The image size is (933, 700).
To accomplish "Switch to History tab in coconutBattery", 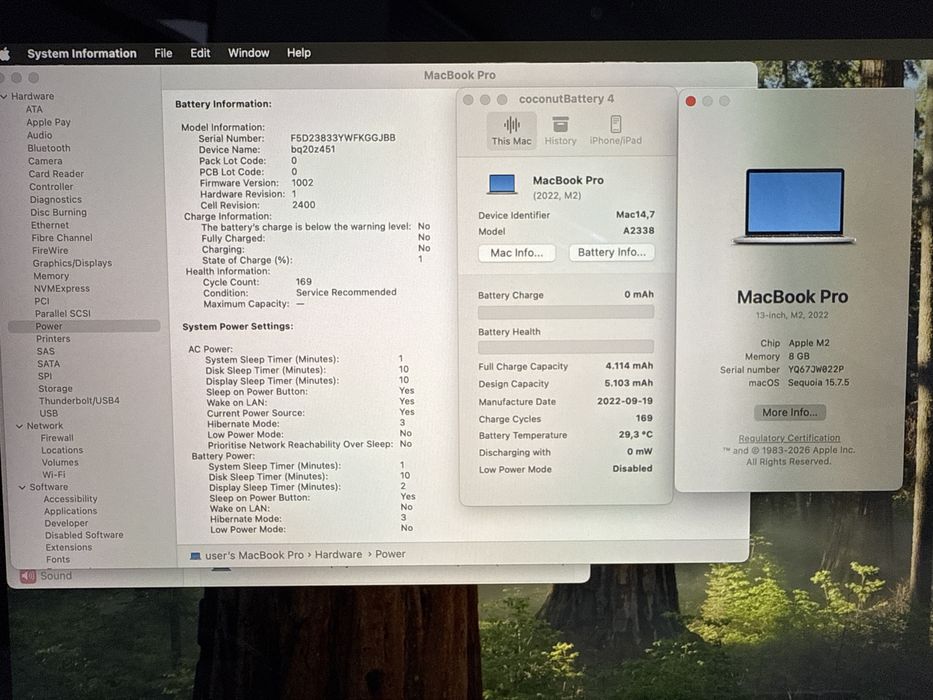I will coord(561,131).
